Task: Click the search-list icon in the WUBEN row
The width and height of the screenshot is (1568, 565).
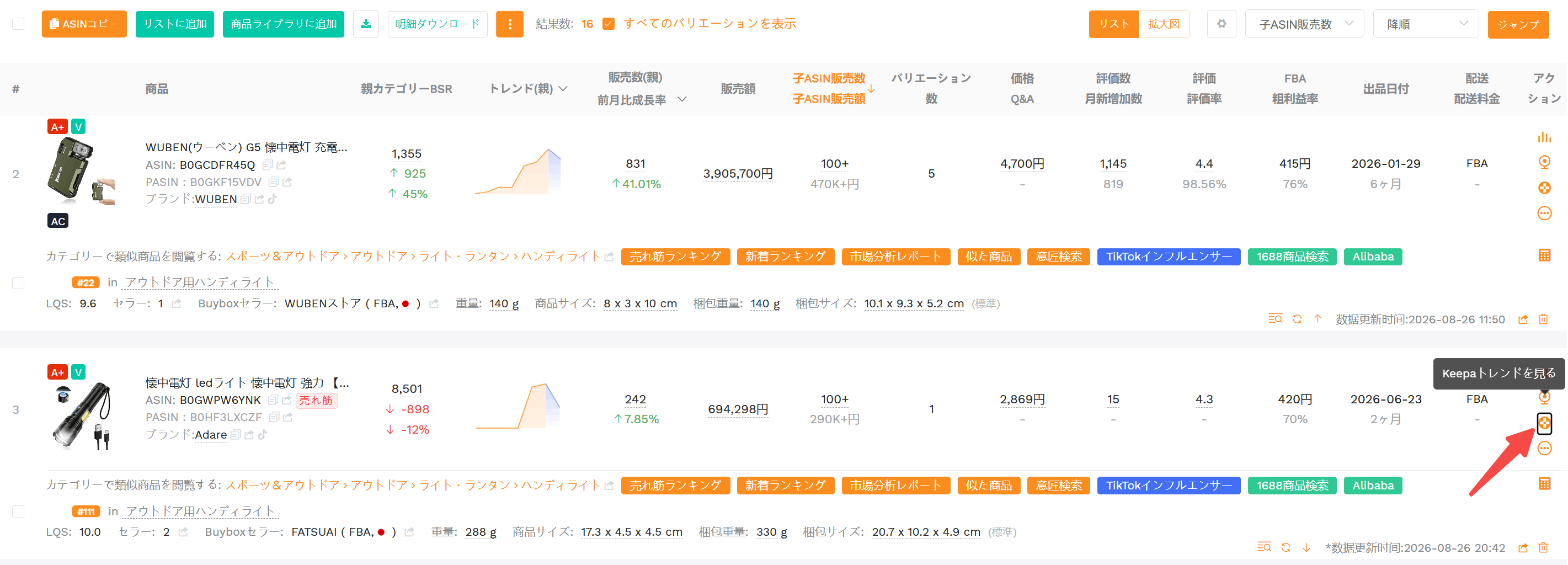Action: point(1274,319)
